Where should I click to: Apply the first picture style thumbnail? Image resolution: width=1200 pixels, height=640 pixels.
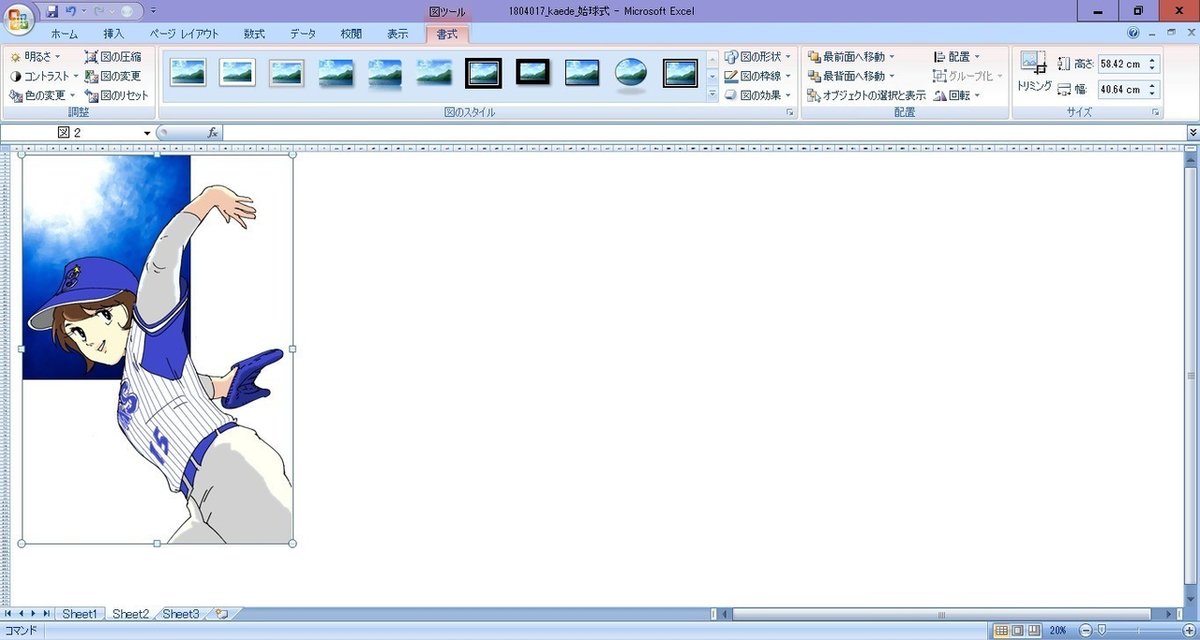pyautogui.click(x=188, y=73)
